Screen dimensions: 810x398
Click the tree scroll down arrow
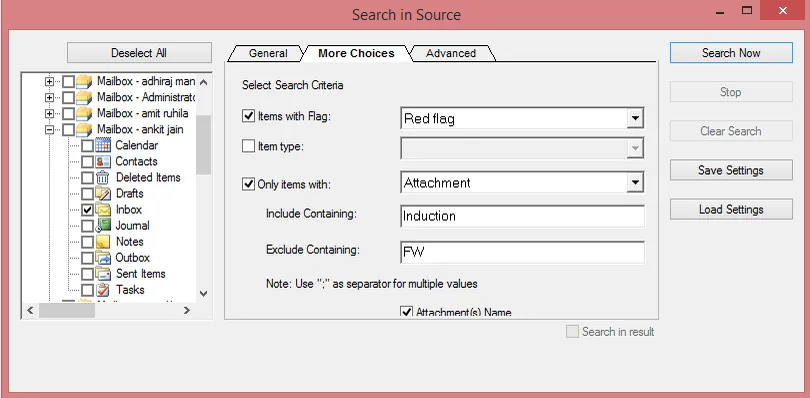click(204, 294)
